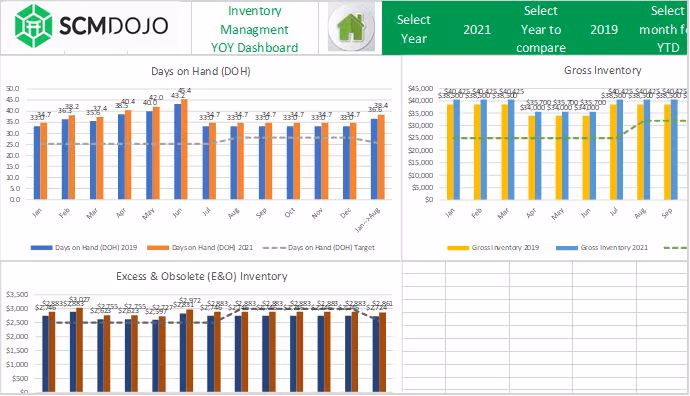690x396 pixels.
Task: Click the Apr blue Gross Inventory 2021 bar
Action: tap(538, 156)
